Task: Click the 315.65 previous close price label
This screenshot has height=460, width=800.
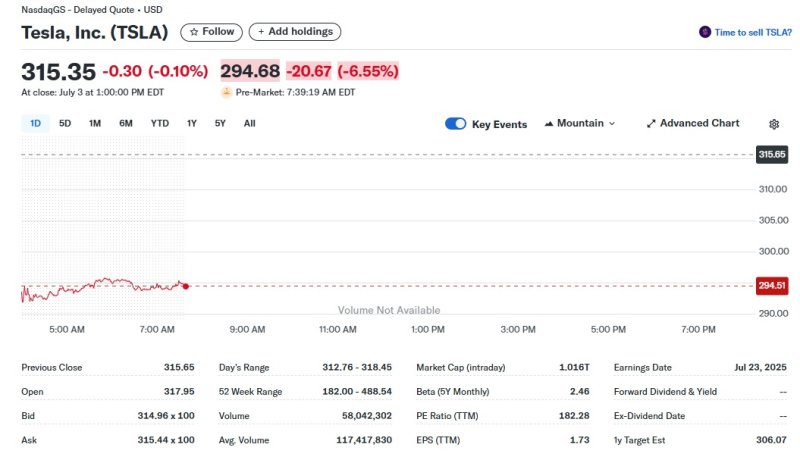Action: coord(772,155)
